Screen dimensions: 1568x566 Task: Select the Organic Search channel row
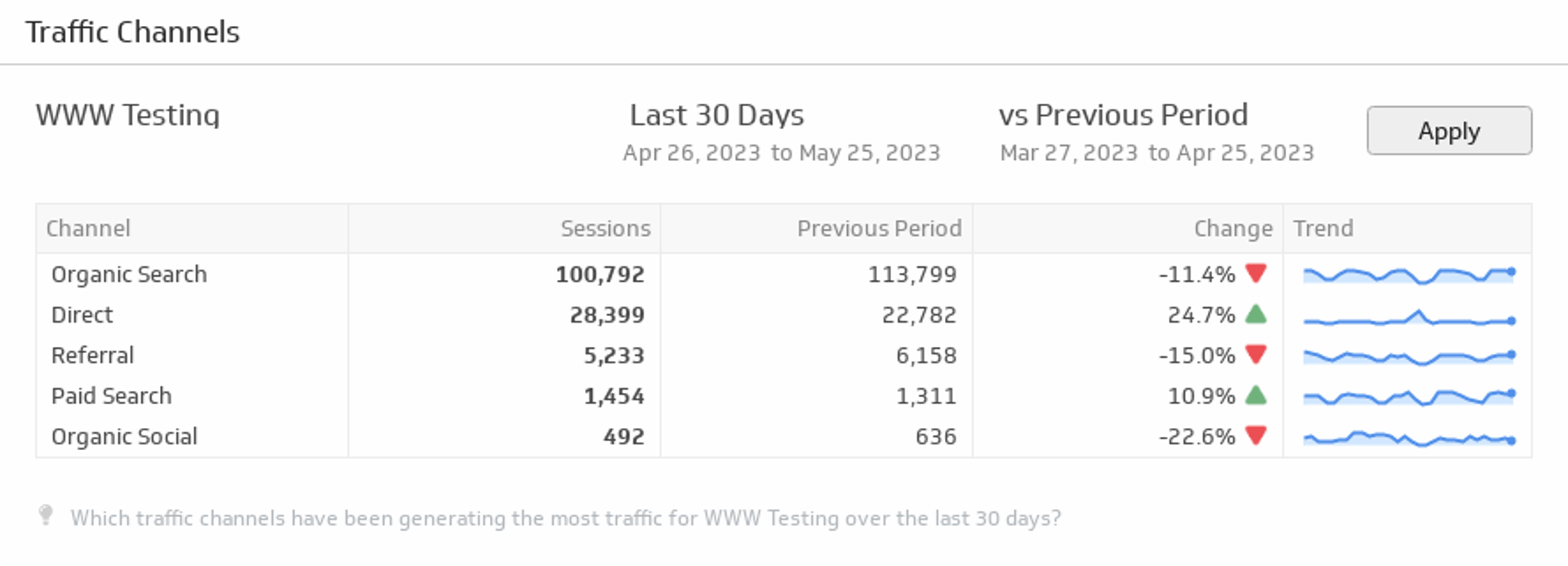[129, 274]
